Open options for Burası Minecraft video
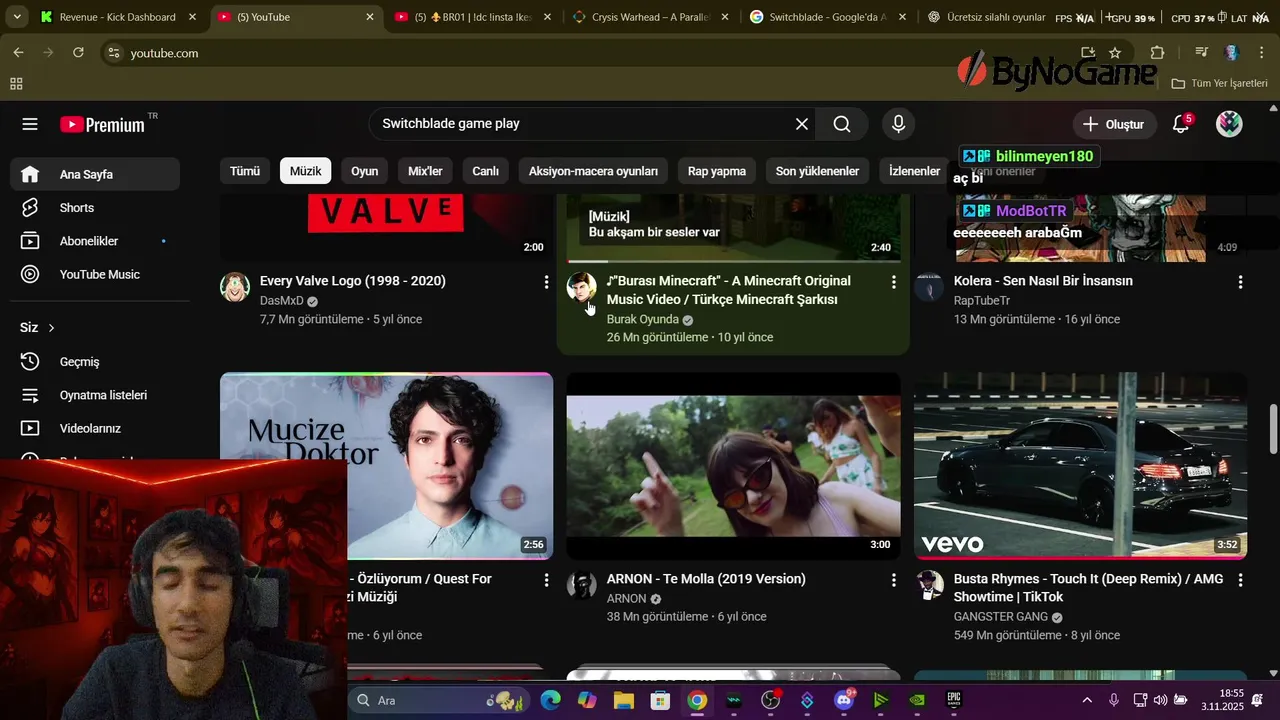 point(893,283)
